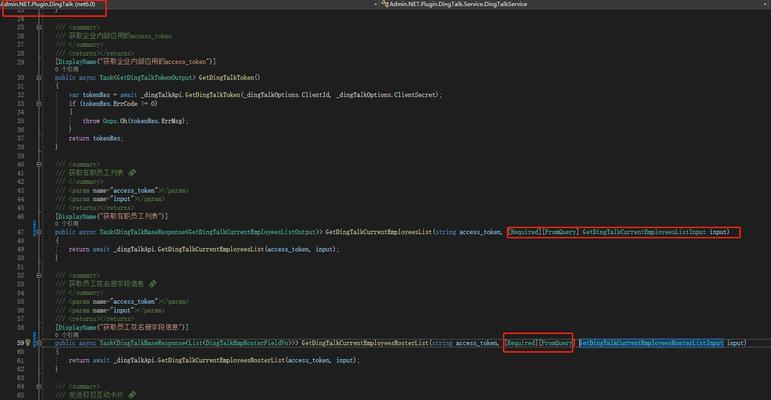This screenshot has height=400, width=771.
Task: Collapse the if block at line 33
Action: [39, 104]
